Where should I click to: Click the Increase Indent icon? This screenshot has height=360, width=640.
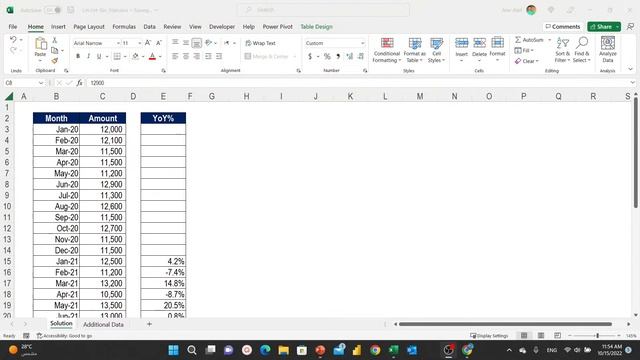219,56
